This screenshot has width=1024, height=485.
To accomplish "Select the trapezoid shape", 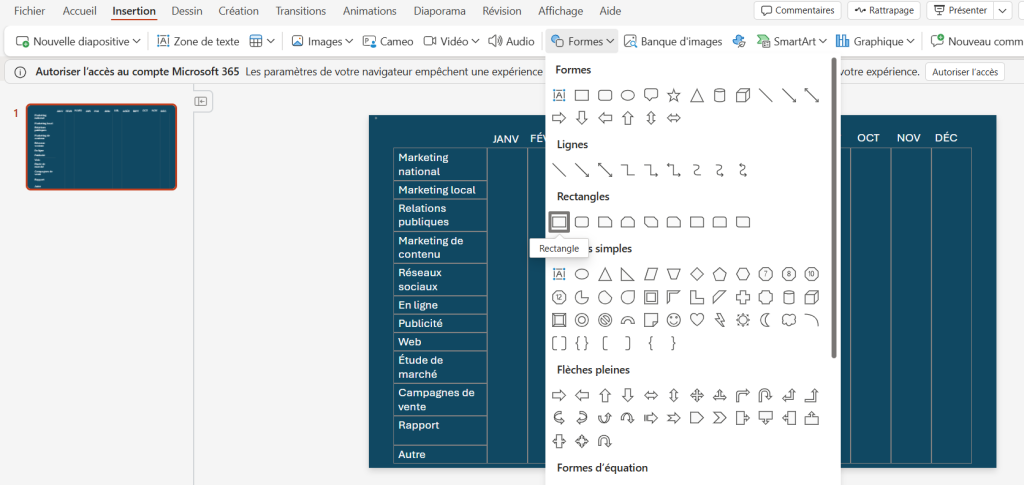I will [673, 274].
